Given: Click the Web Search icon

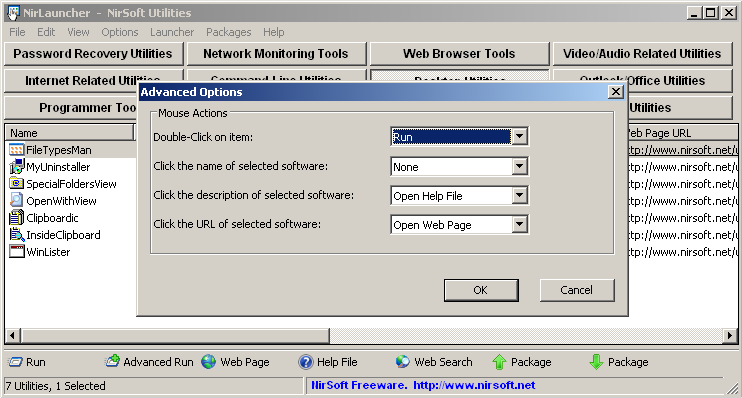Looking at the screenshot, I should 403,362.
